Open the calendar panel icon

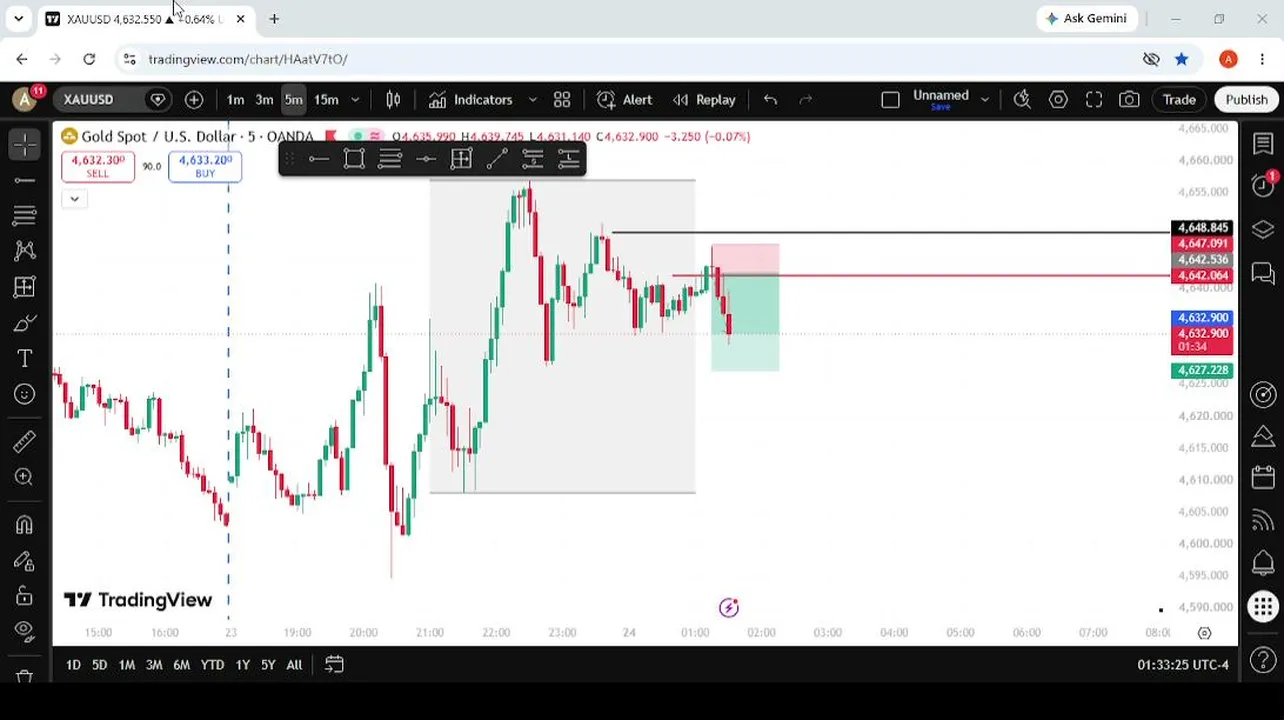(x=1263, y=478)
